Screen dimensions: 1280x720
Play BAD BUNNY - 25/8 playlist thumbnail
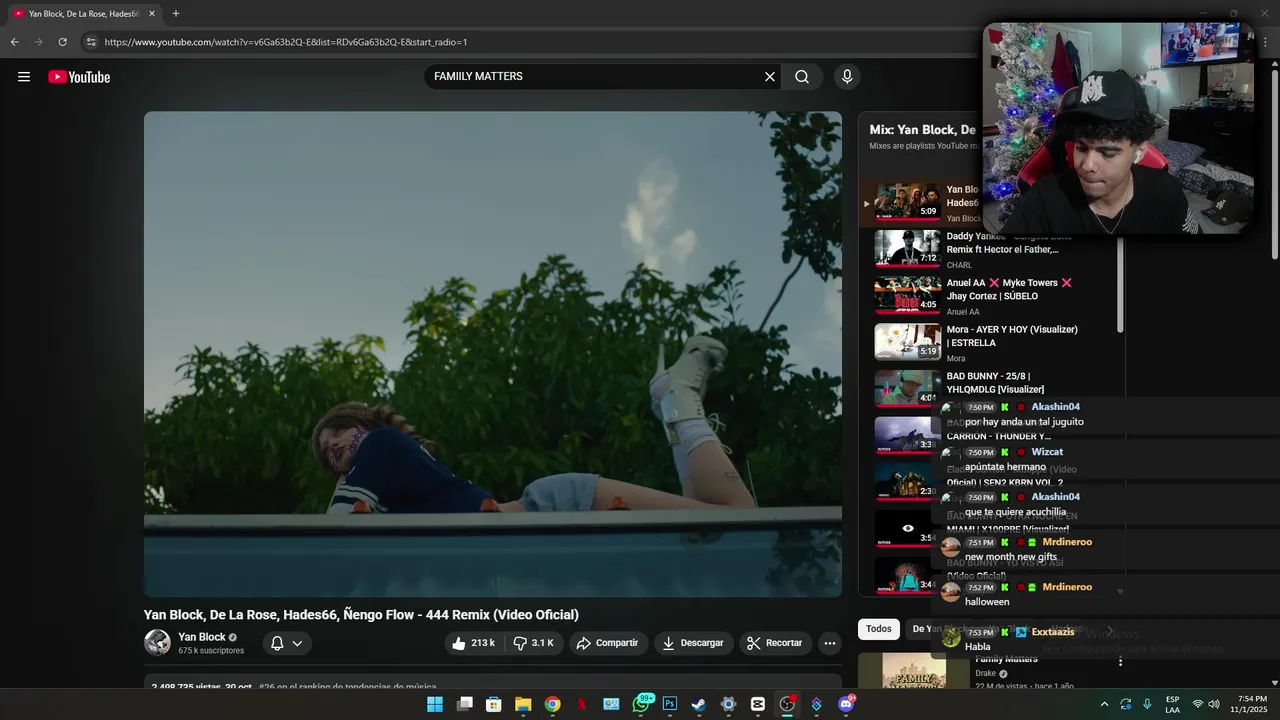[907, 388]
